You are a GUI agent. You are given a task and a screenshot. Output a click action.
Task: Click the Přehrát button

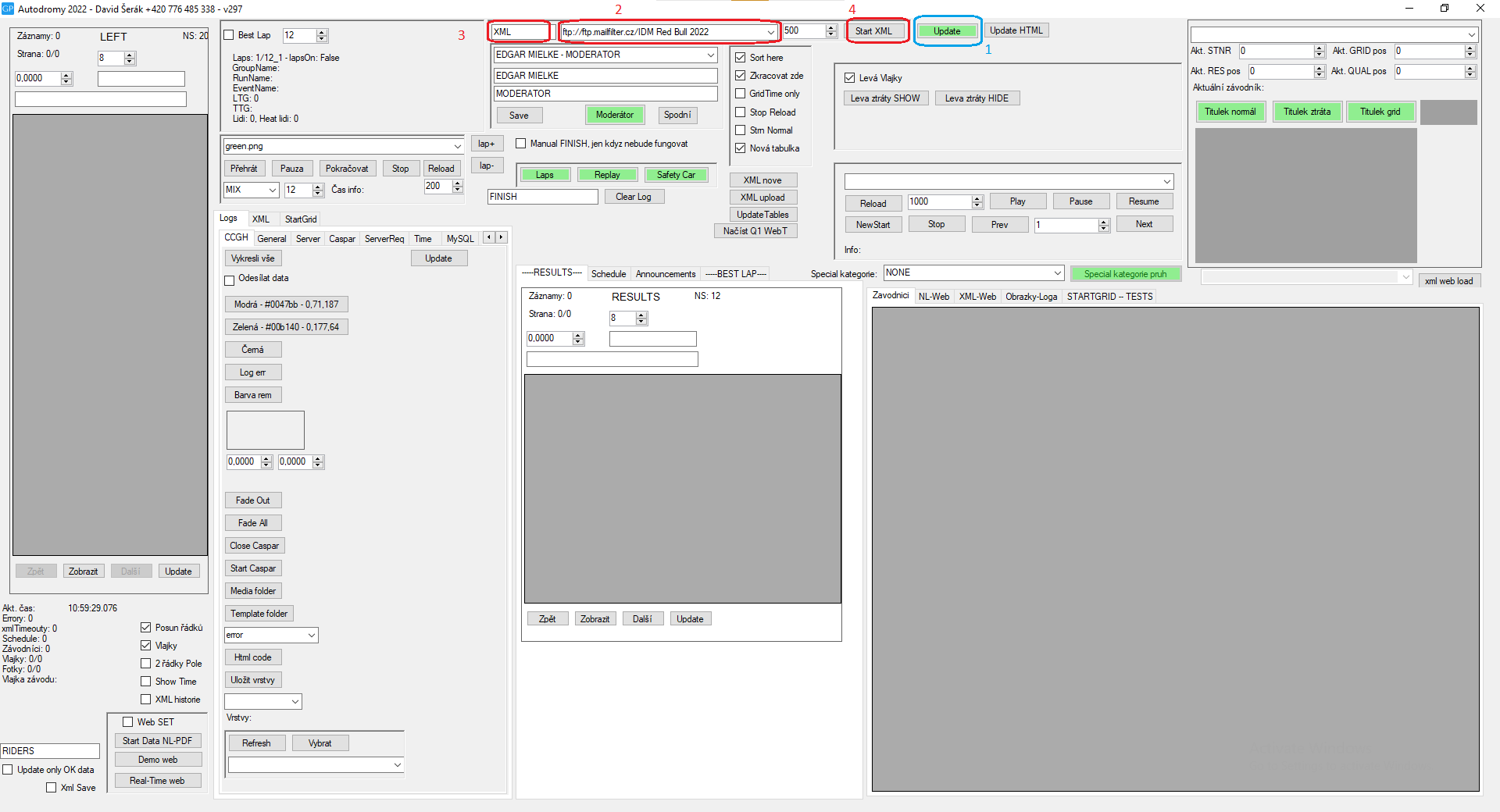[x=244, y=169]
